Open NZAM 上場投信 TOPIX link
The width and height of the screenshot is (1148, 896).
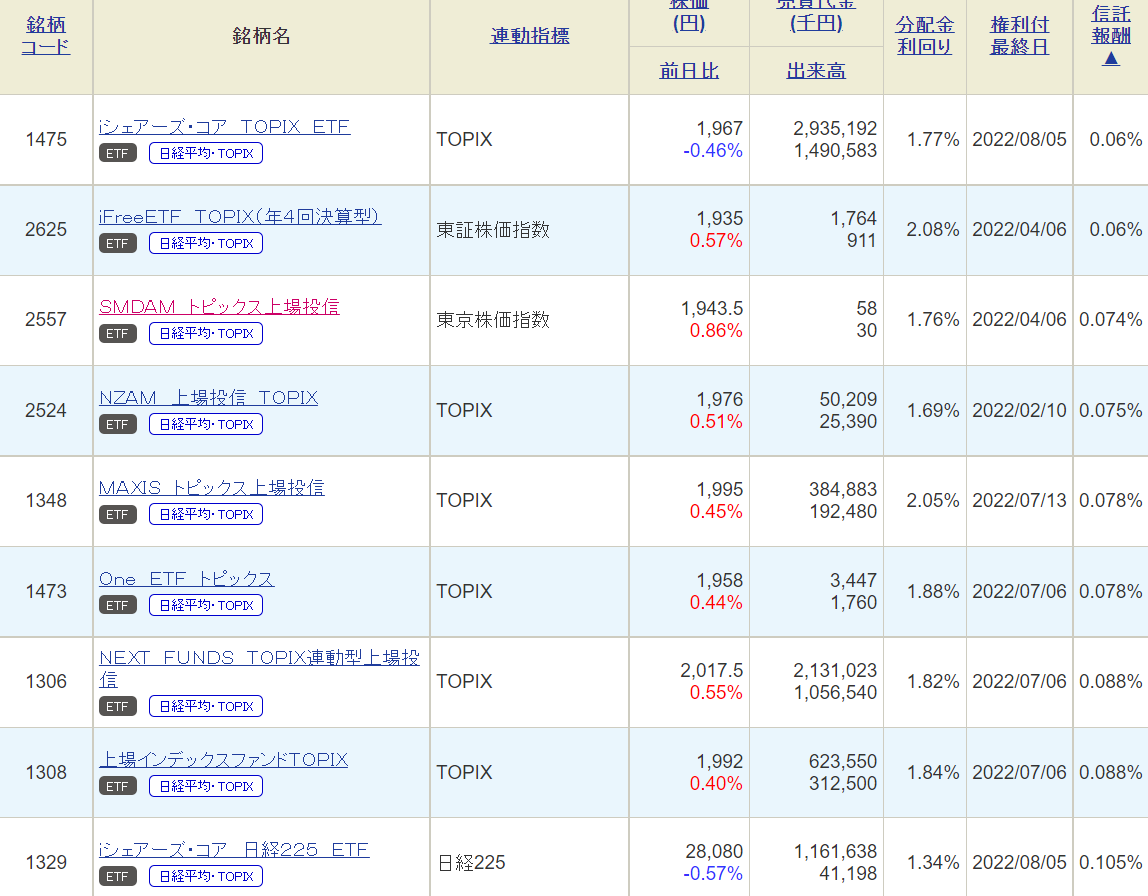tap(209, 397)
